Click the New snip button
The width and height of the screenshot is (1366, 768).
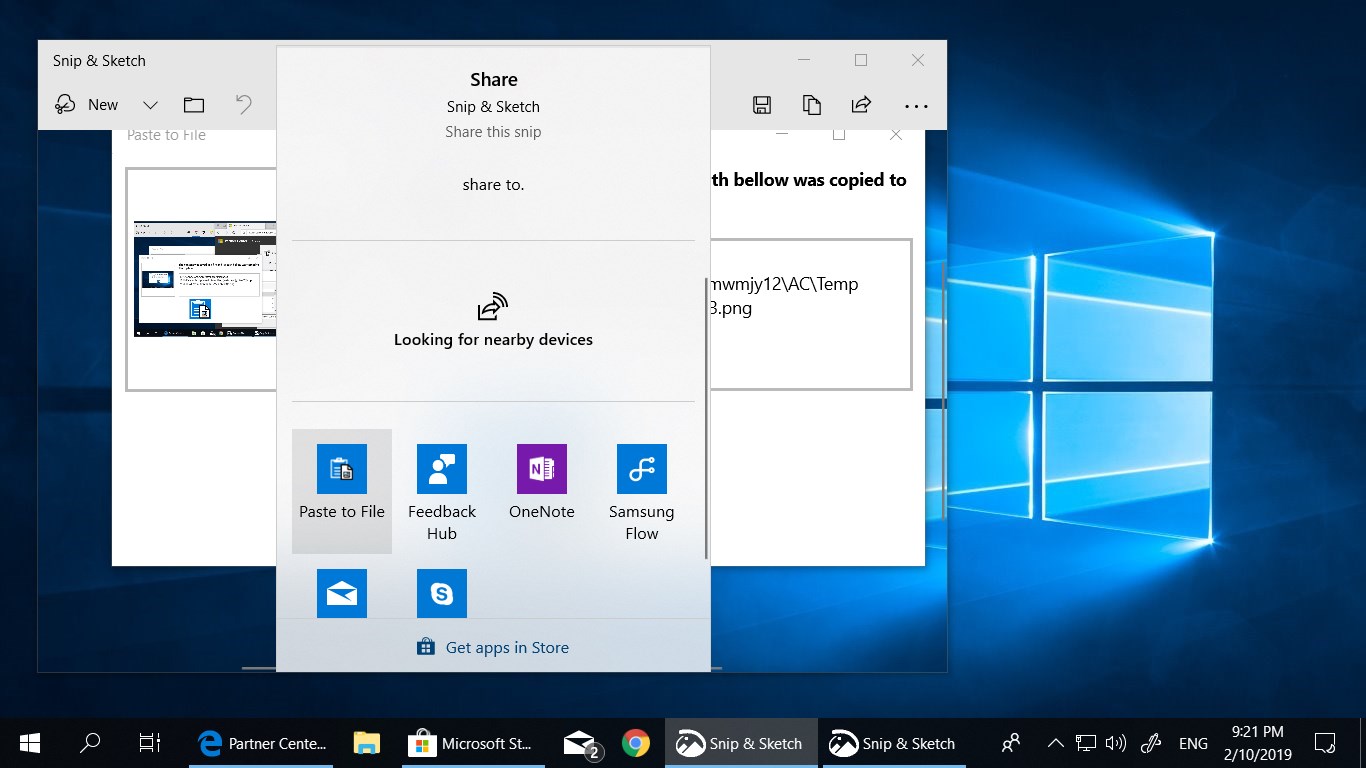click(x=87, y=105)
